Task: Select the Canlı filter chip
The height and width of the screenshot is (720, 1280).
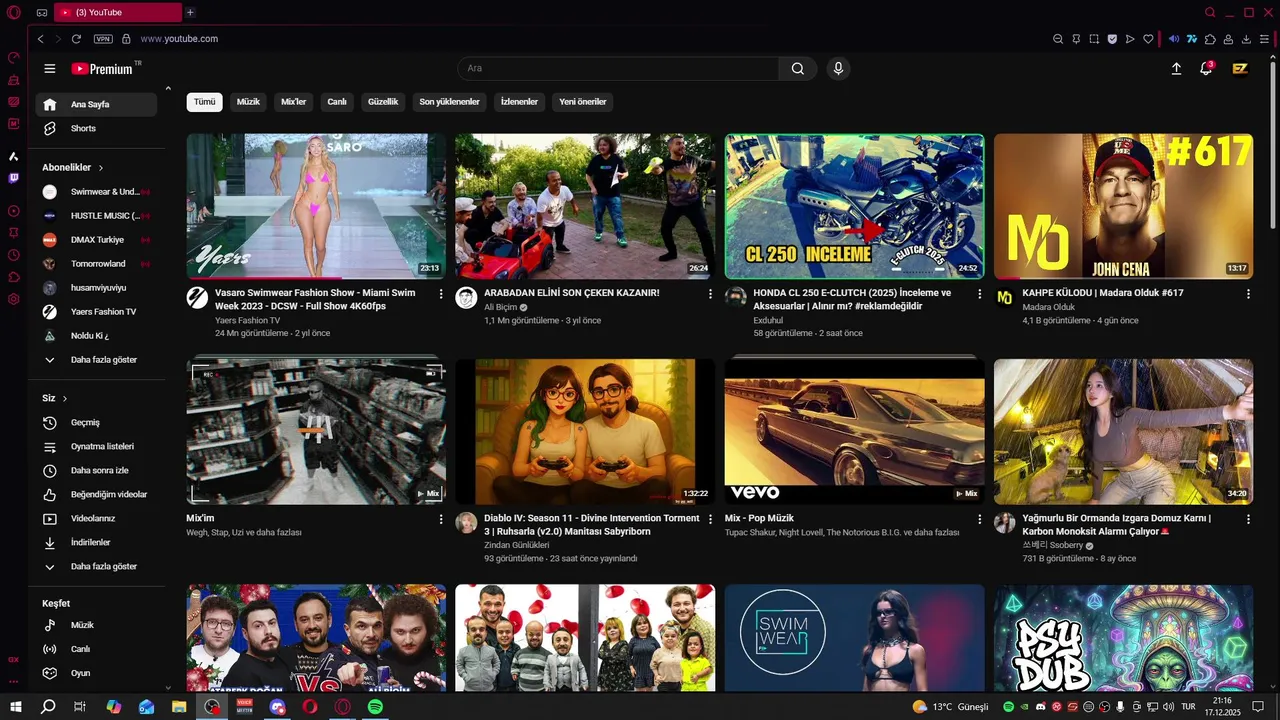Action: [337, 102]
